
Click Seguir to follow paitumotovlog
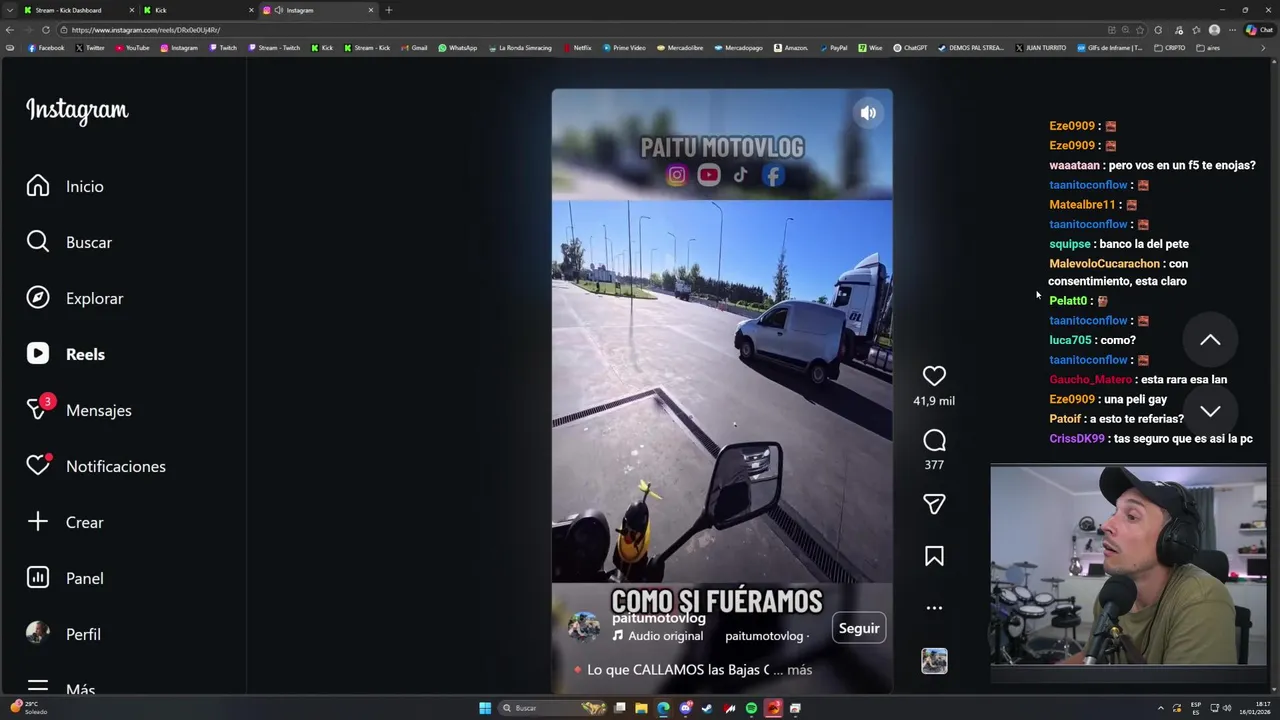pyautogui.click(x=859, y=628)
